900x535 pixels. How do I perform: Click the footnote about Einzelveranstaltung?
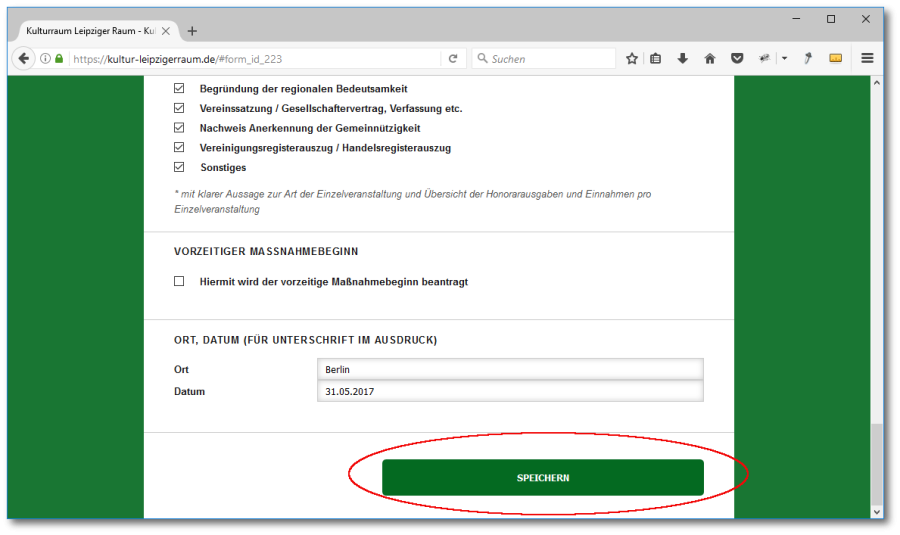tap(412, 201)
